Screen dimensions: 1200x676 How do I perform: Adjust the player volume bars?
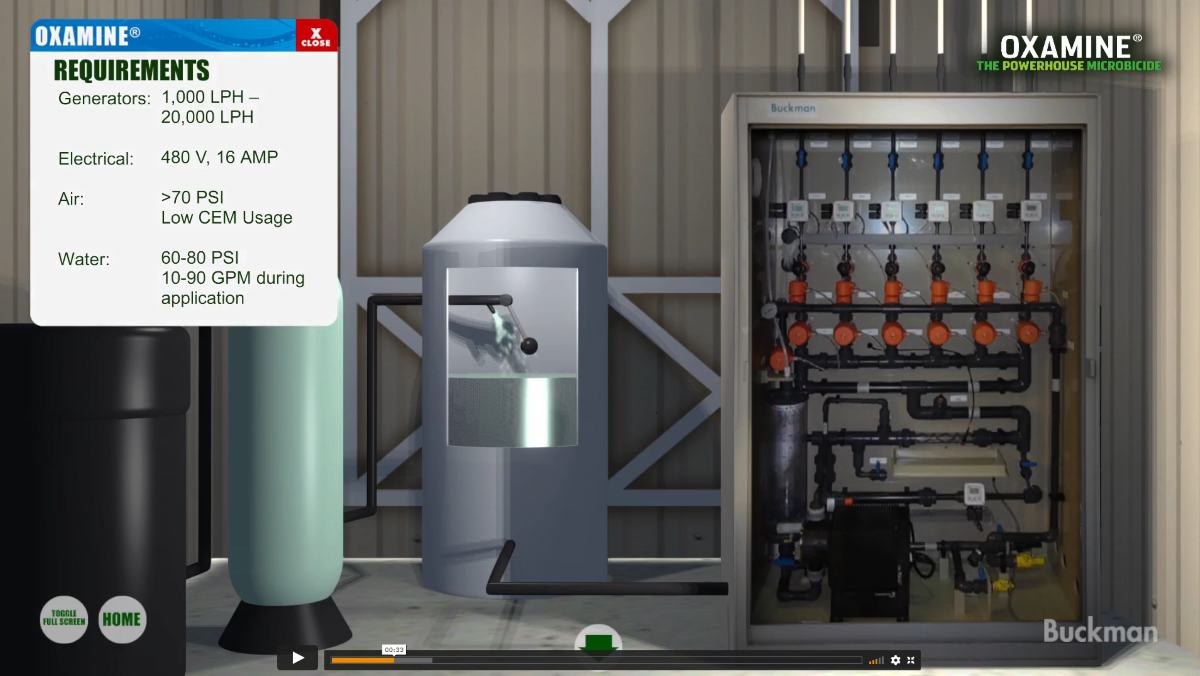[x=876, y=660]
